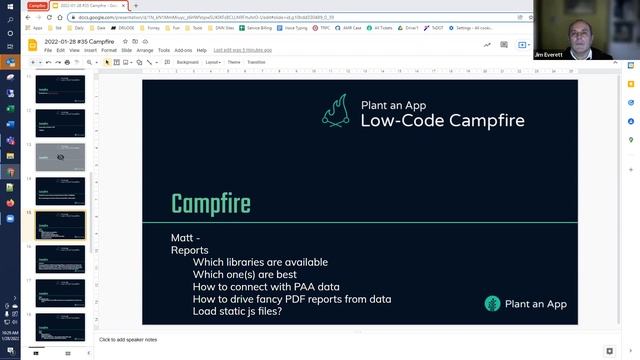Open the Voice Typing bookmark
The height and width of the screenshot is (360, 640).
coord(292,28)
